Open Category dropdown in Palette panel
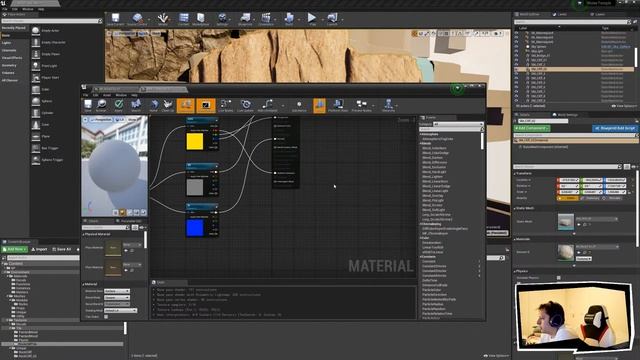 (x=458, y=124)
